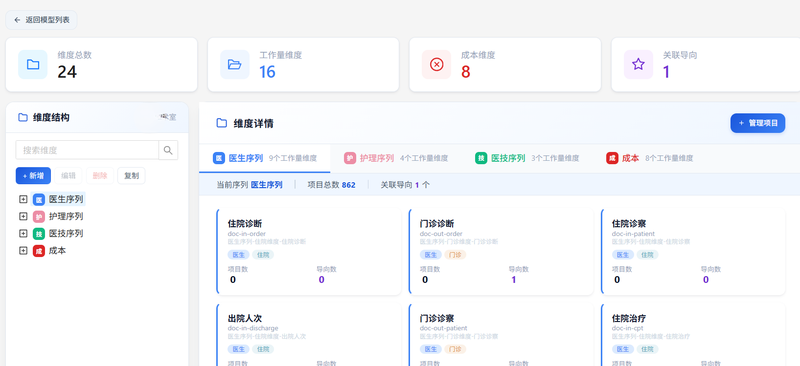
Task: Click the blue 新增 button
Action: (x=33, y=176)
